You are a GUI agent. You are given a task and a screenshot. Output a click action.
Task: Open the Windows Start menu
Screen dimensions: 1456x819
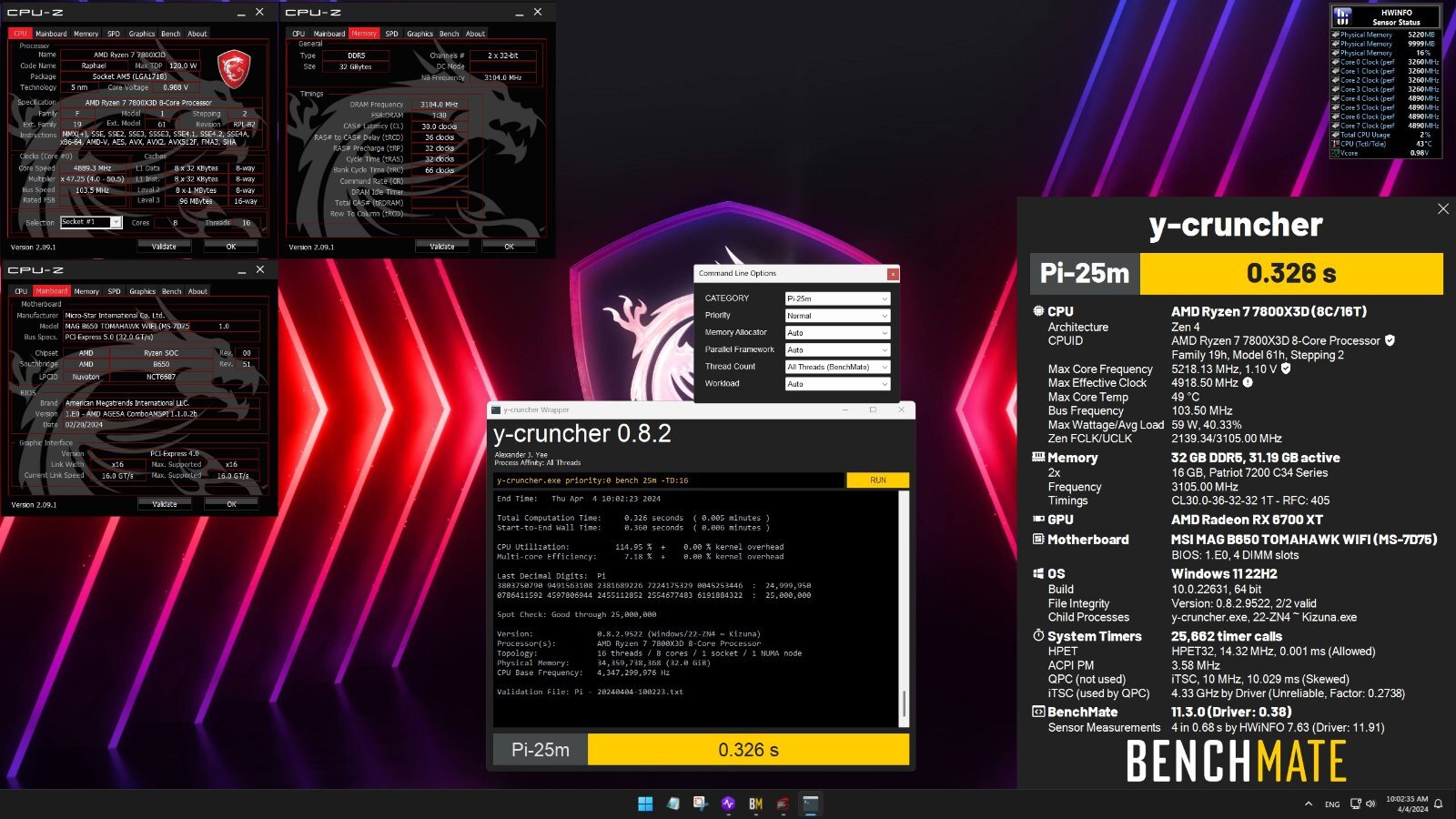pyautogui.click(x=645, y=804)
